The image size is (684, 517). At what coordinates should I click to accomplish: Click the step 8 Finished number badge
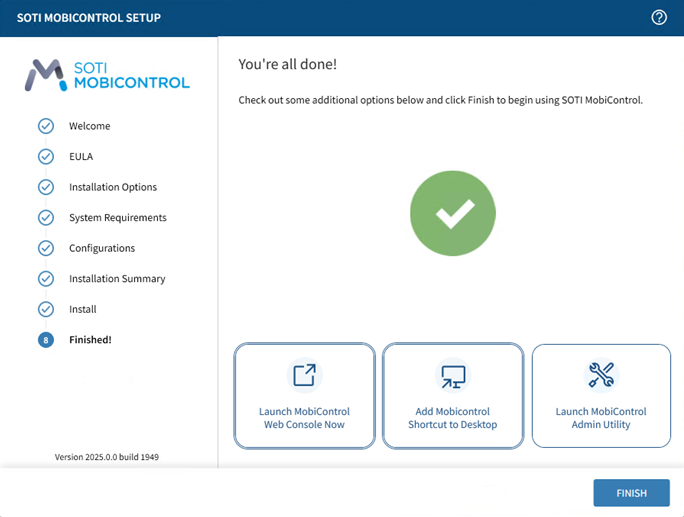pyautogui.click(x=45, y=340)
